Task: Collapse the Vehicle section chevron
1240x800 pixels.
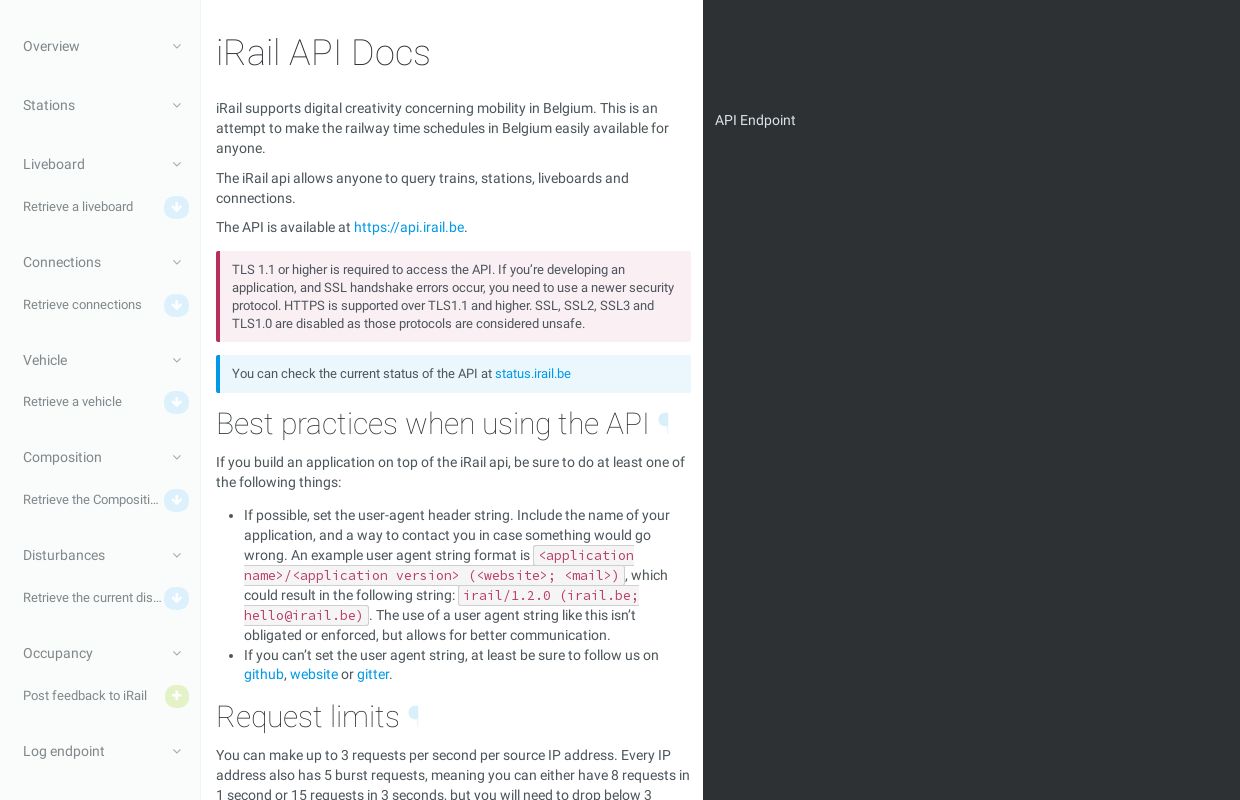Action: click(x=177, y=360)
